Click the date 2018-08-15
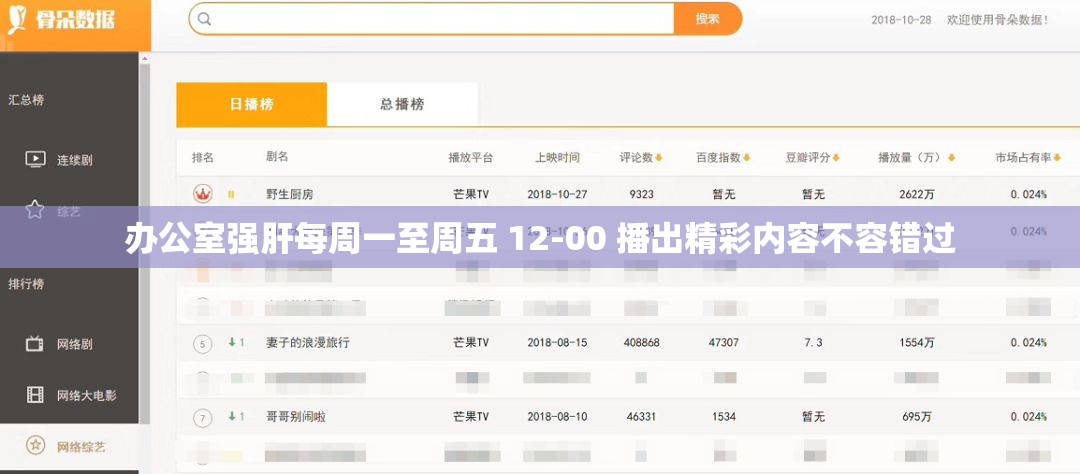 tap(557, 342)
